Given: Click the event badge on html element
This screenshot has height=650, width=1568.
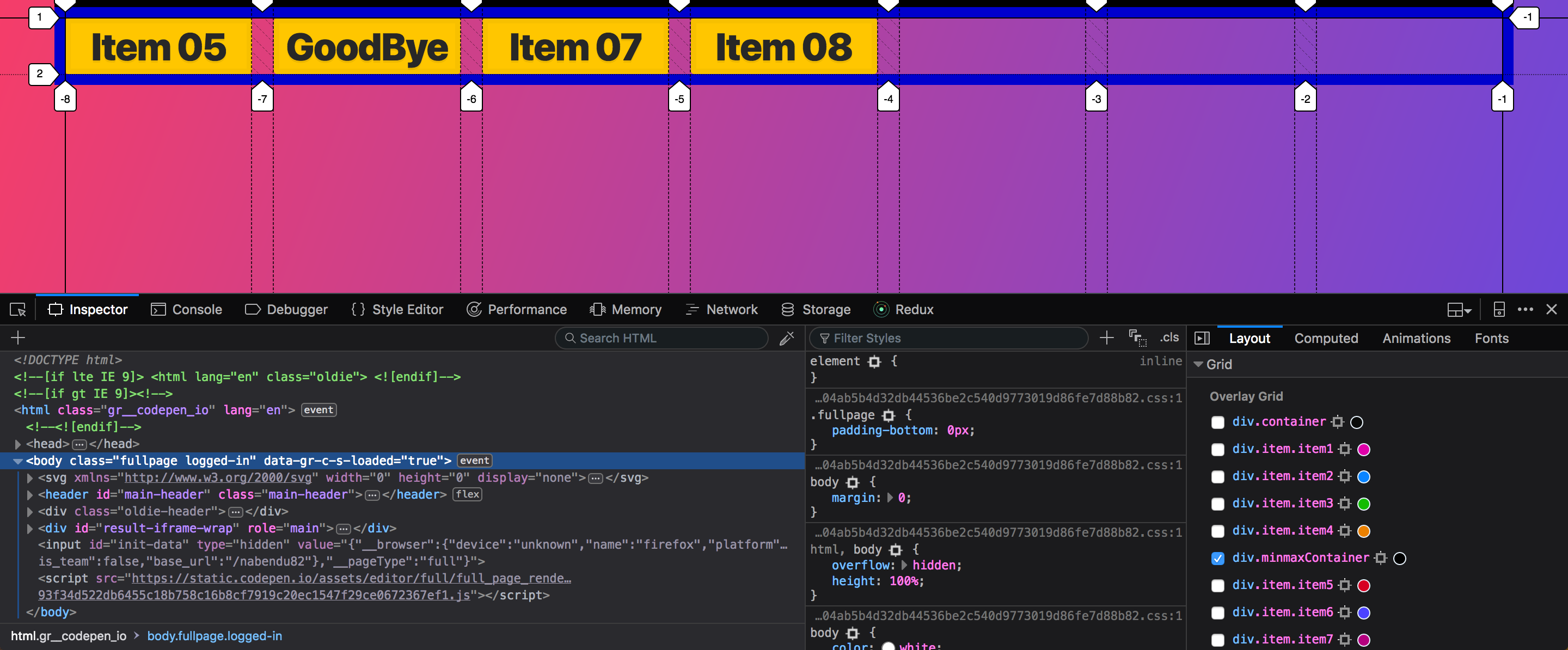Looking at the screenshot, I should [318, 410].
